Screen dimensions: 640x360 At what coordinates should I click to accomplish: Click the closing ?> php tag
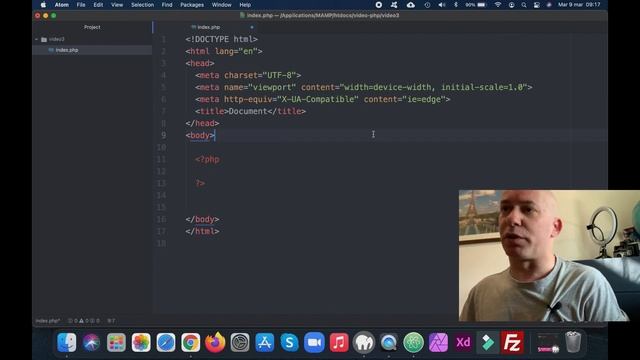pyautogui.click(x=200, y=184)
